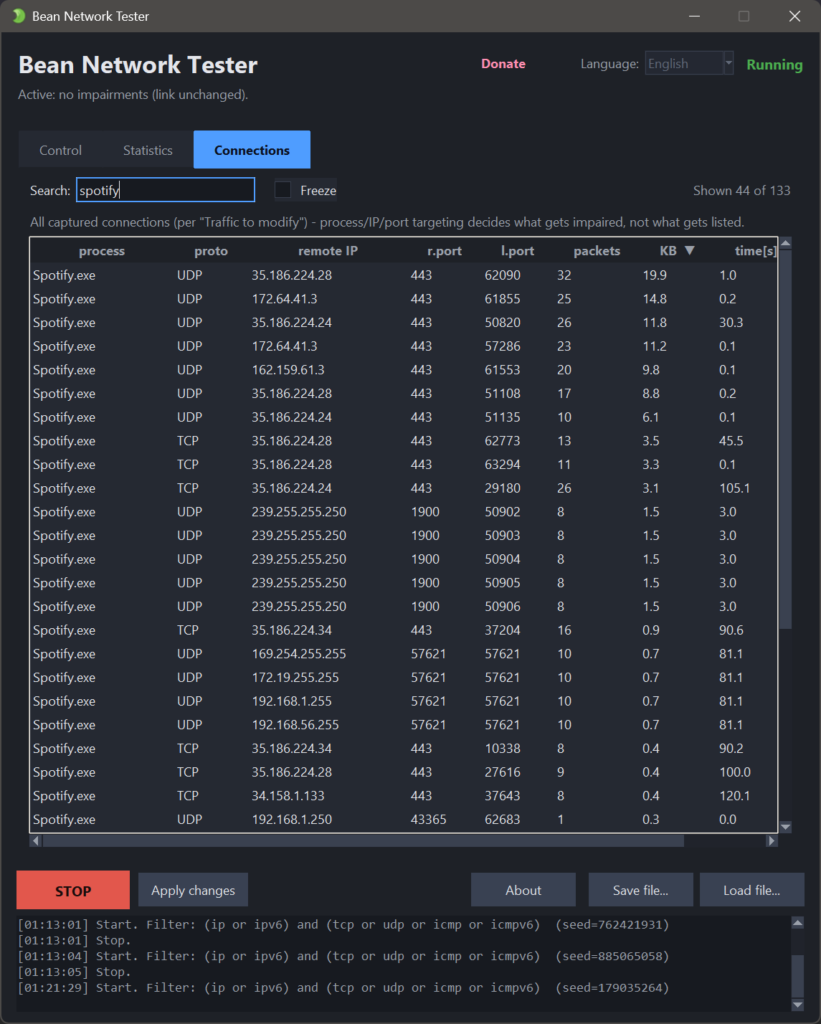The image size is (821, 1024).
Task: Click table scroll down arrow
Action: [x=786, y=827]
